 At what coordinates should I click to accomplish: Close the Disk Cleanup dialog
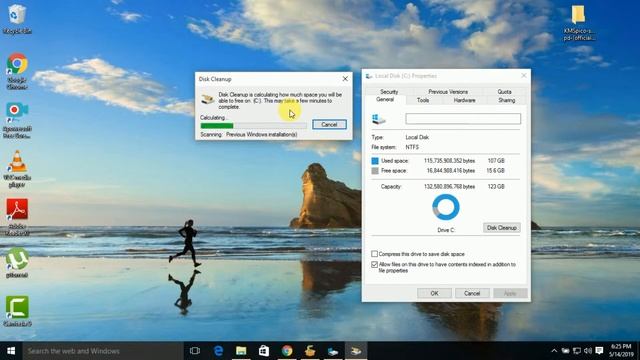pyautogui.click(x=345, y=79)
